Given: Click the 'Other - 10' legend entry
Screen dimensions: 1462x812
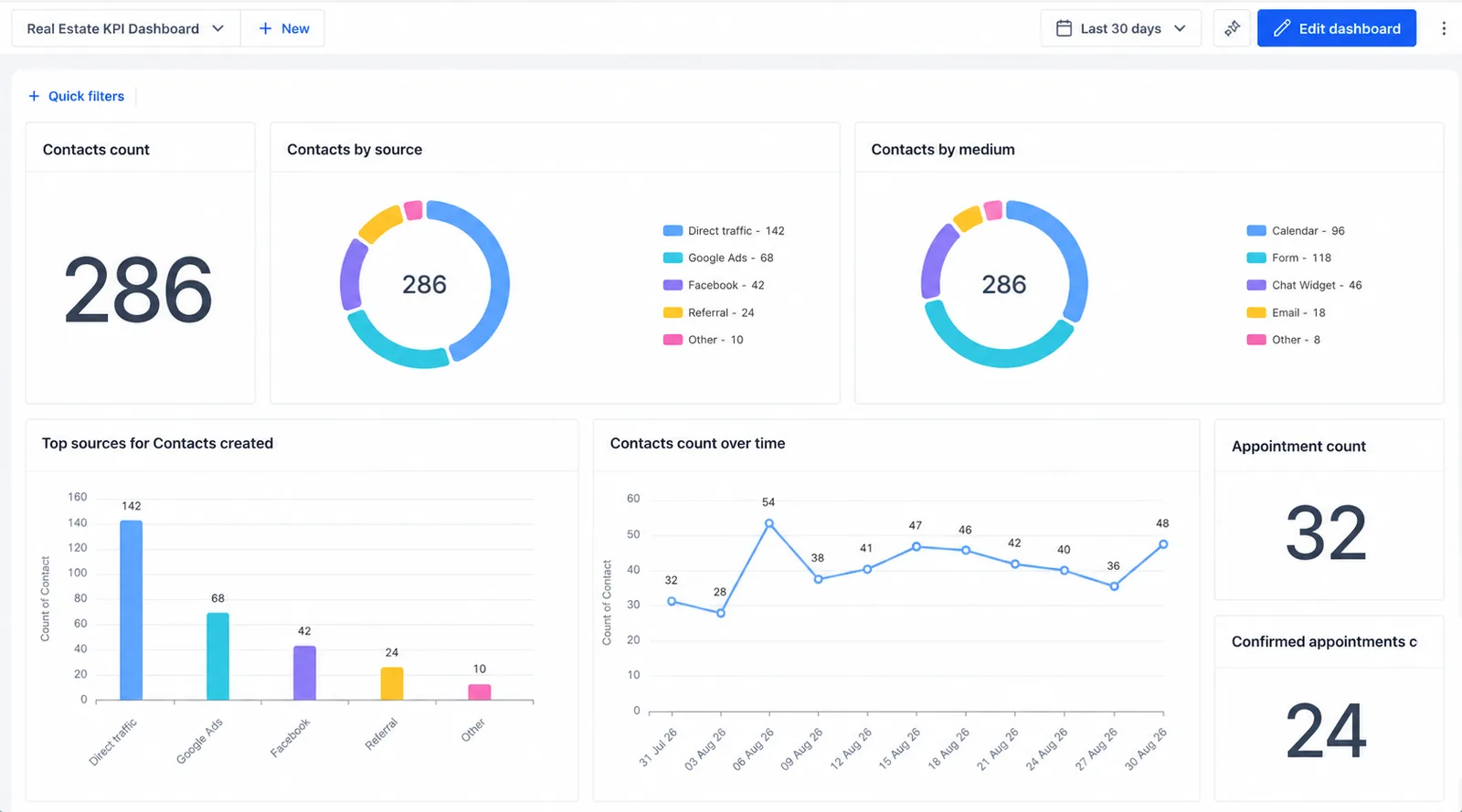Looking at the screenshot, I should click(x=704, y=340).
